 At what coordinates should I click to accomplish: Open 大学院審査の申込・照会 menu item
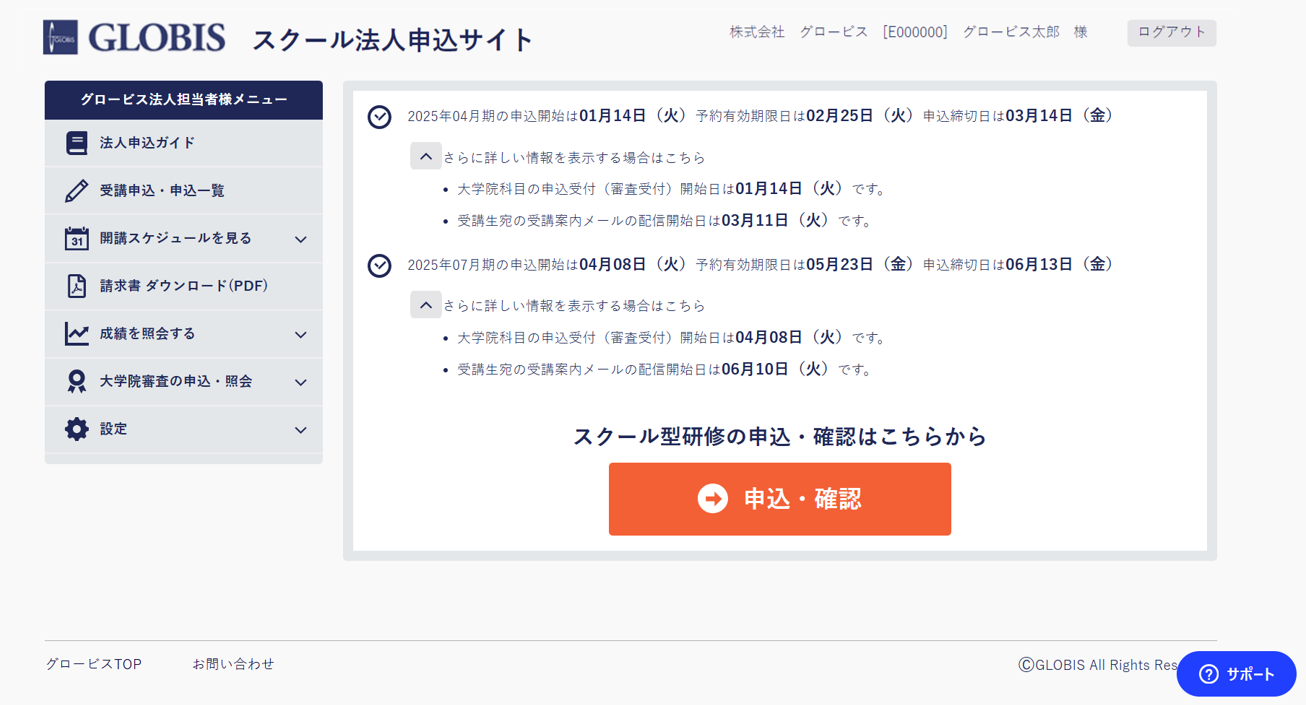pos(184,381)
